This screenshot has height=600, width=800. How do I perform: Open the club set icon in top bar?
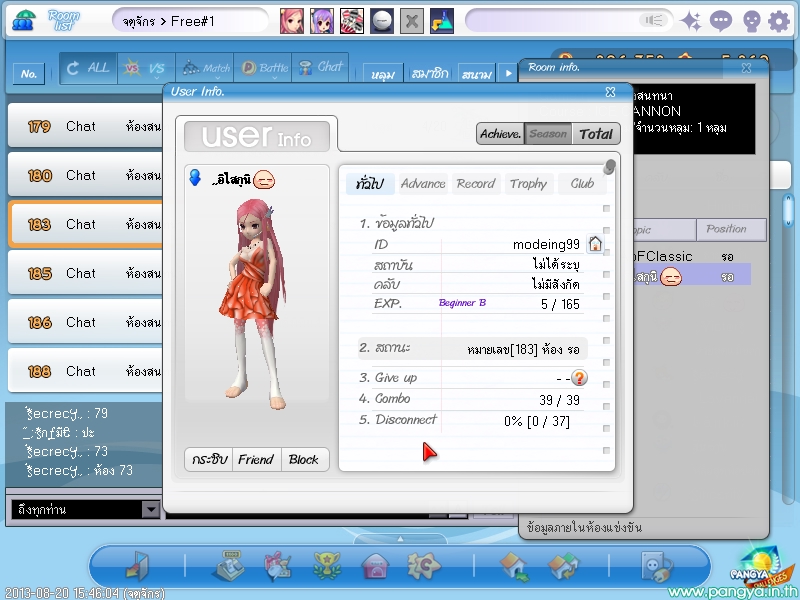[x=352, y=21]
